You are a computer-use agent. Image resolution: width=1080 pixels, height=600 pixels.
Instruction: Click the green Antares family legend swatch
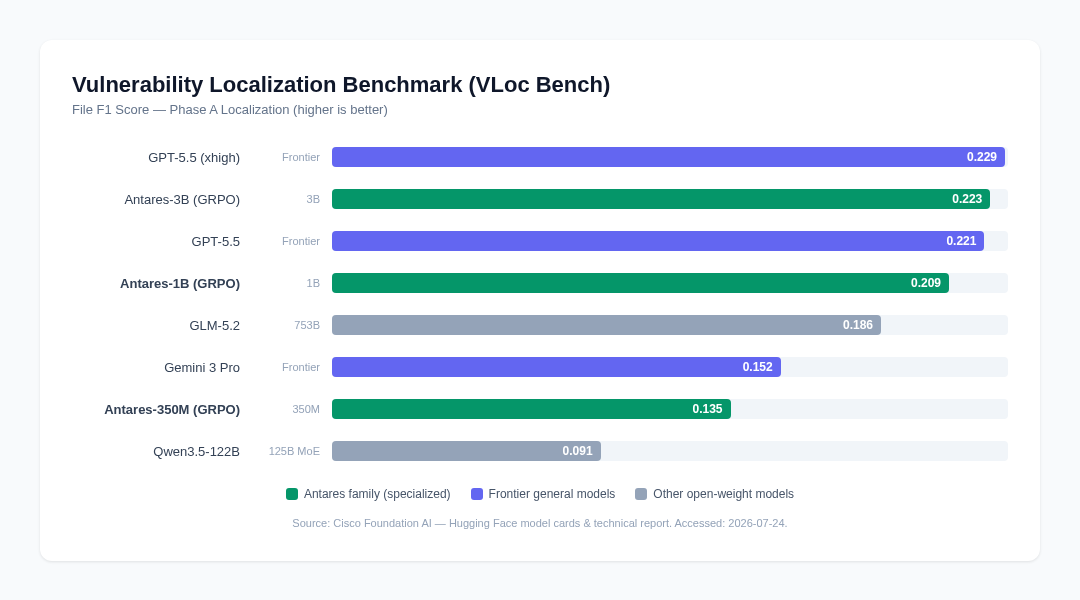pos(292,494)
